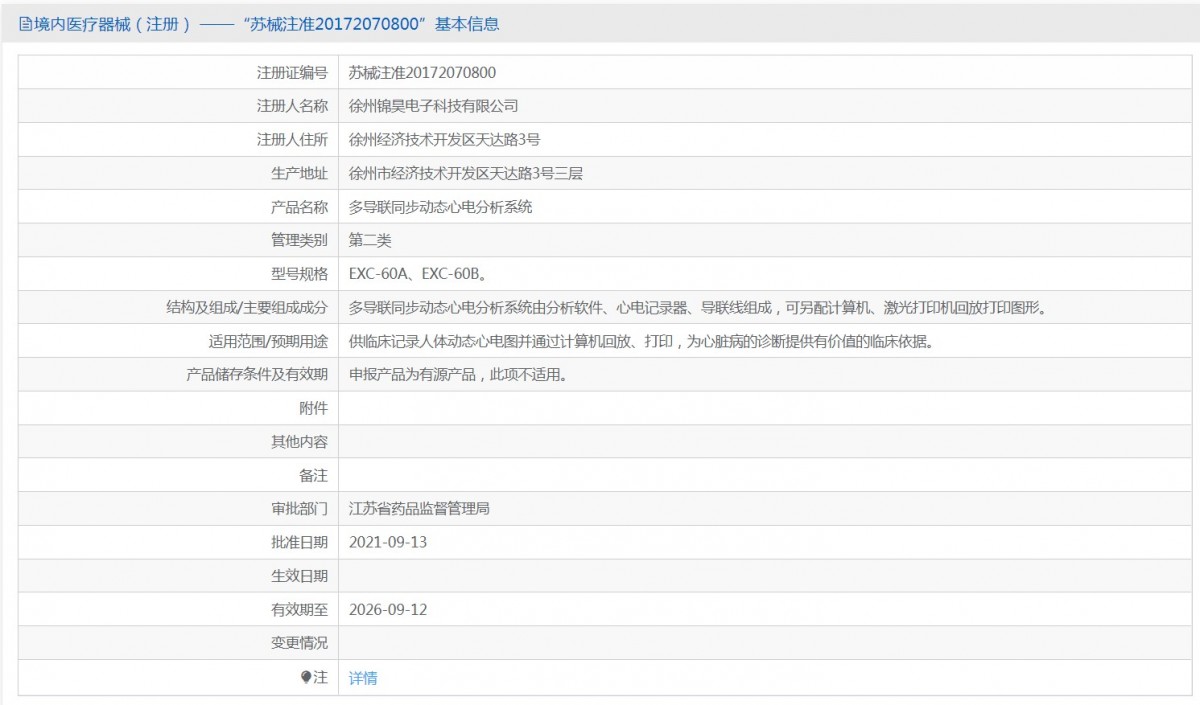Select 江苏省药品监督管理局
Screen dimensions: 1200x705
pos(419,509)
